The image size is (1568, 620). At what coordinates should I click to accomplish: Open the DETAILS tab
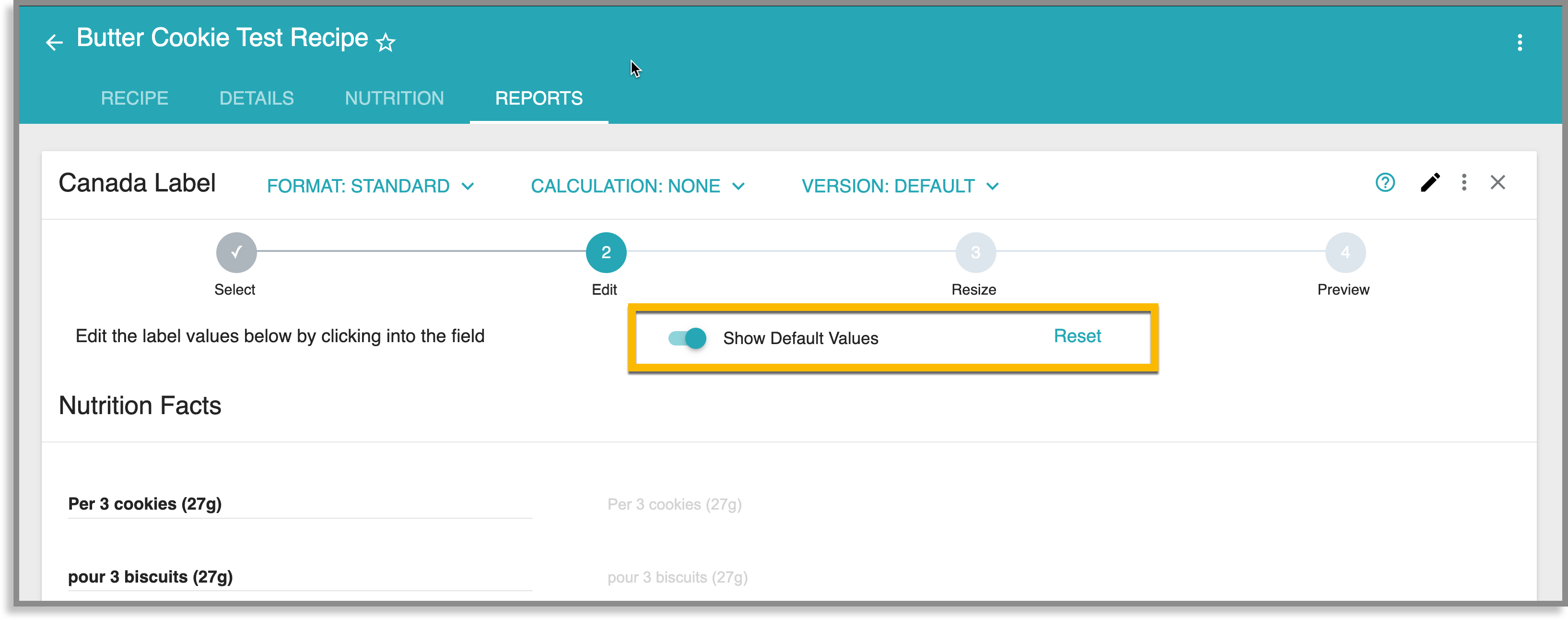[x=256, y=98]
